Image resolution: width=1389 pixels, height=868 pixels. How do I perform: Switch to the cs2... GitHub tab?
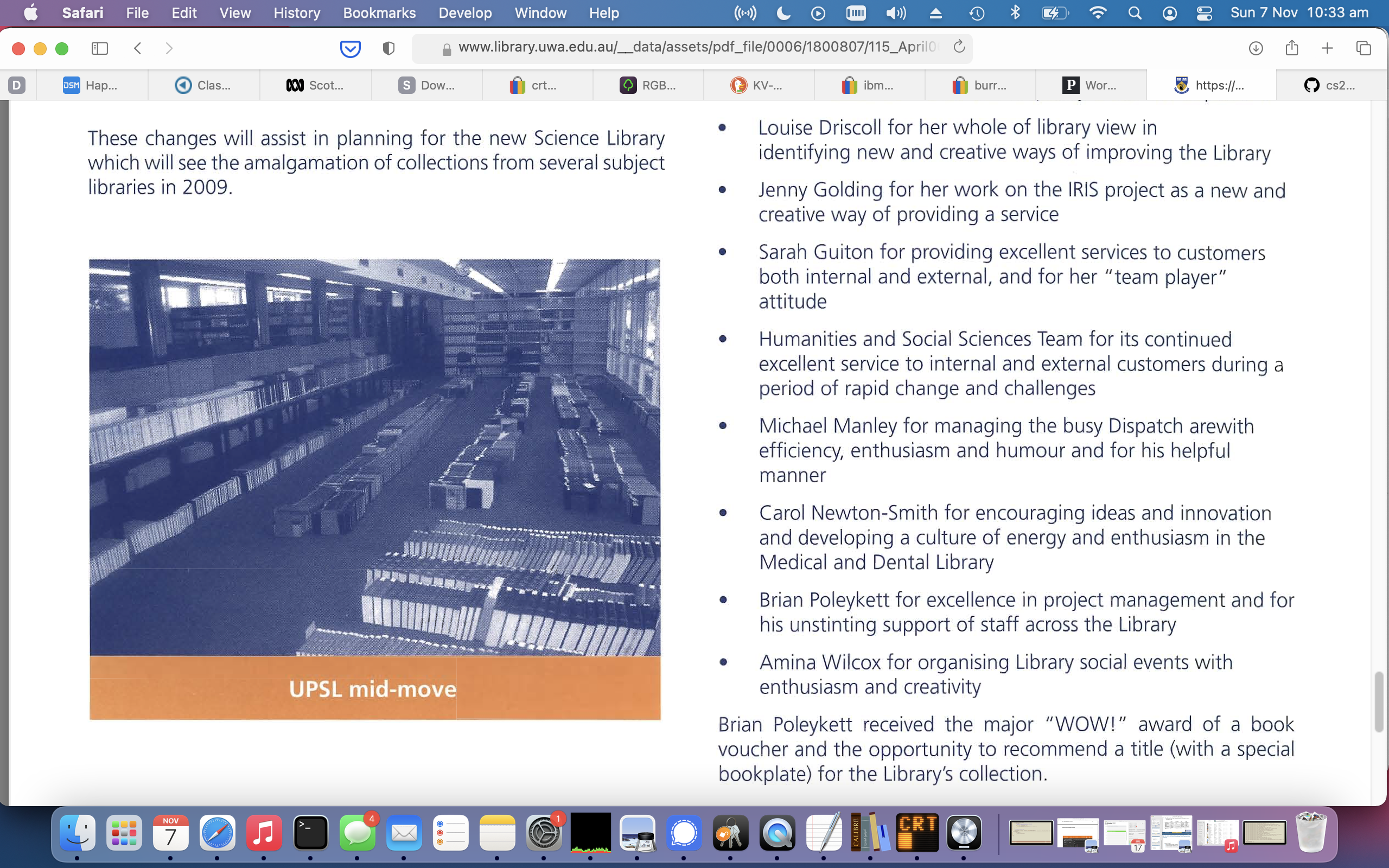click(1329, 86)
